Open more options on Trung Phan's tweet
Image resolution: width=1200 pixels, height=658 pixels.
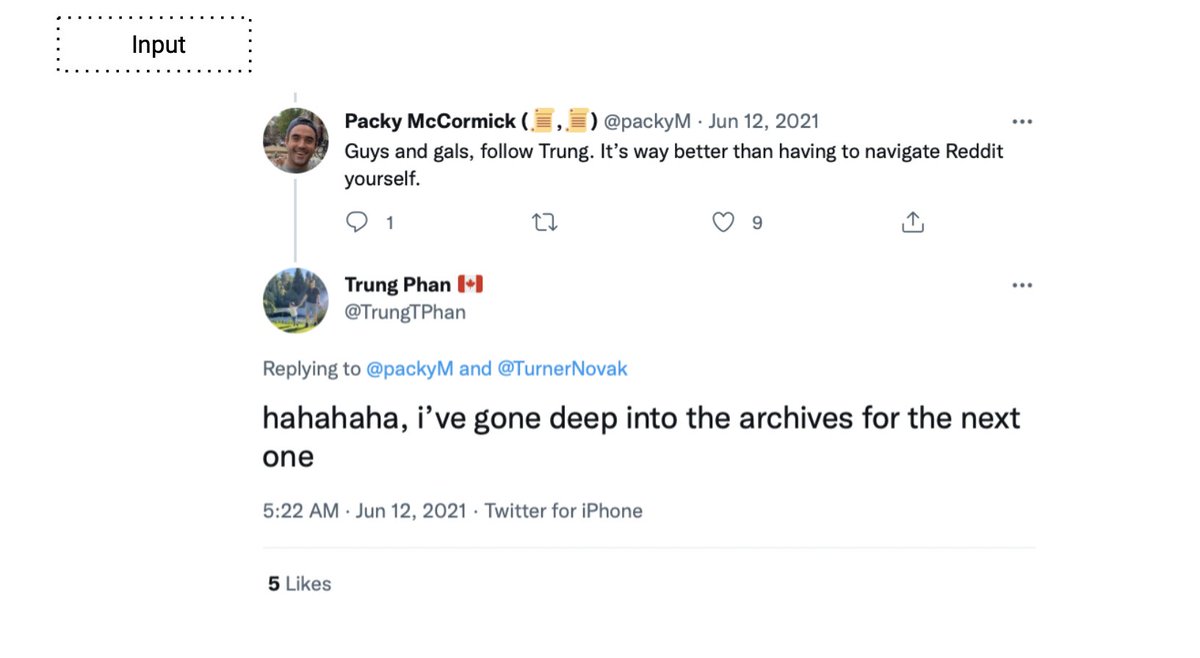(x=1022, y=285)
